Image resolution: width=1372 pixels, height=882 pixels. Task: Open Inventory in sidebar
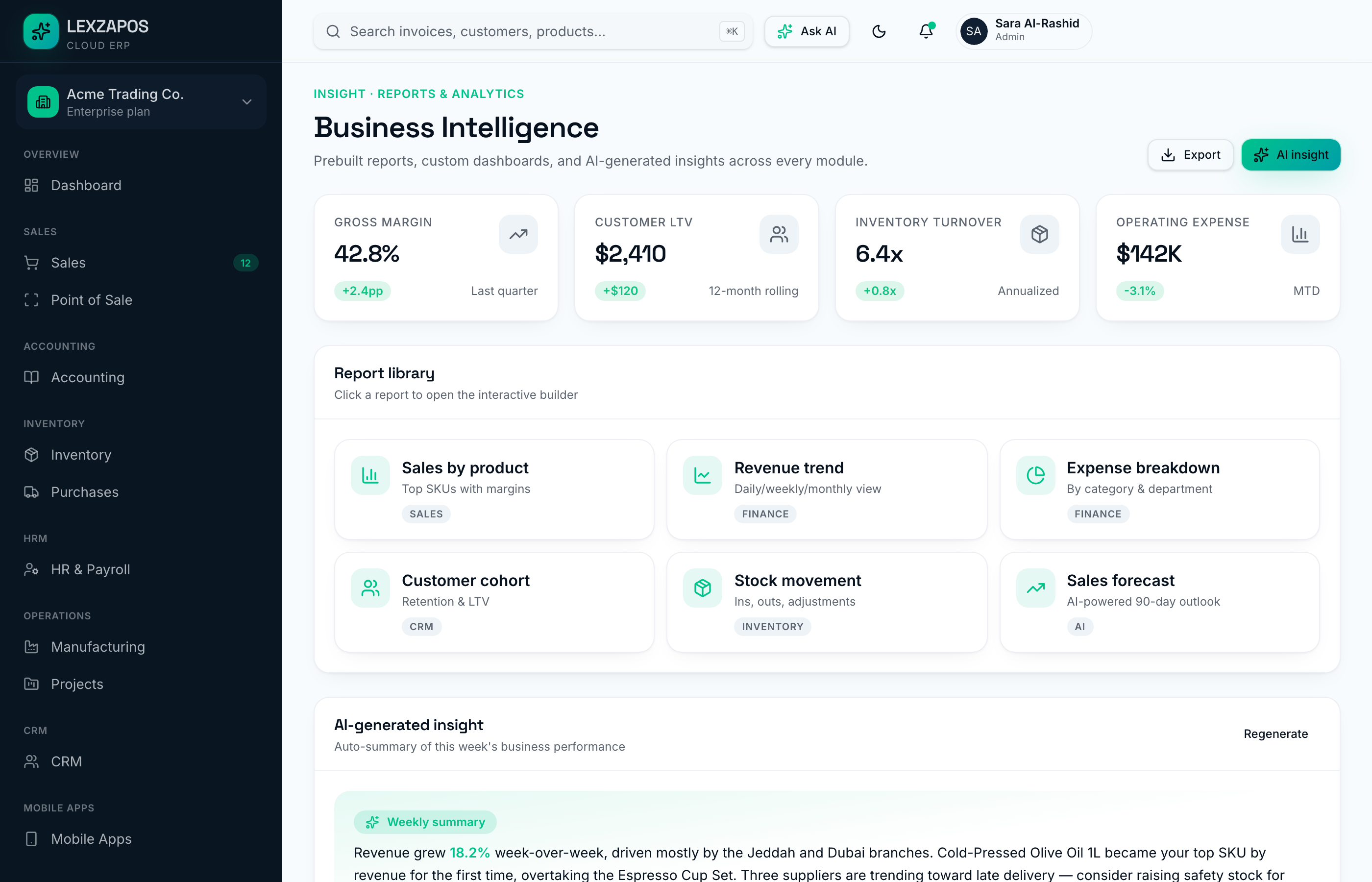141,455
